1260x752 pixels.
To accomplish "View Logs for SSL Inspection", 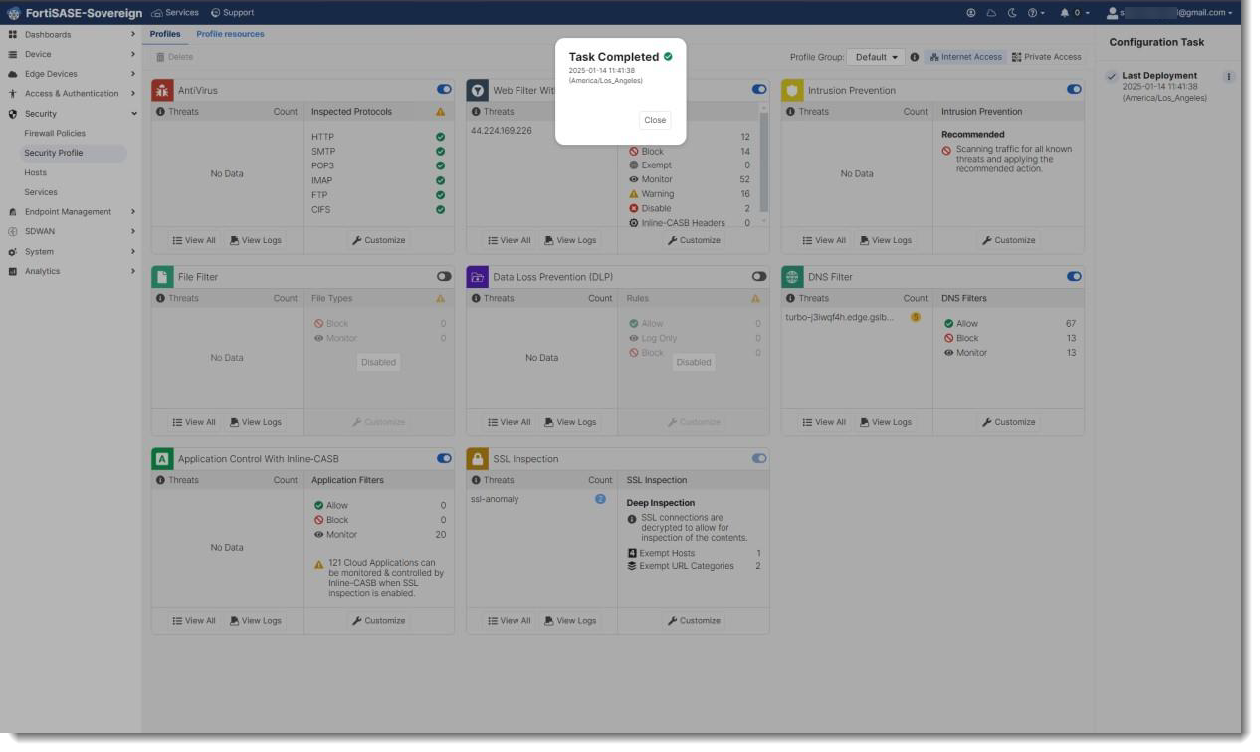I will coord(570,620).
